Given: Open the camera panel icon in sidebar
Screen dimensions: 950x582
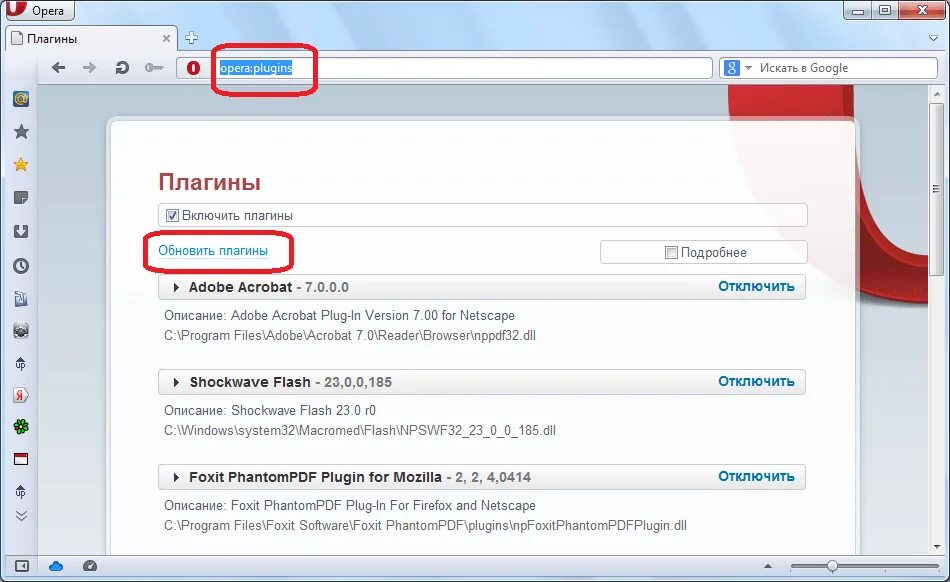Looking at the screenshot, I should point(21,331).
